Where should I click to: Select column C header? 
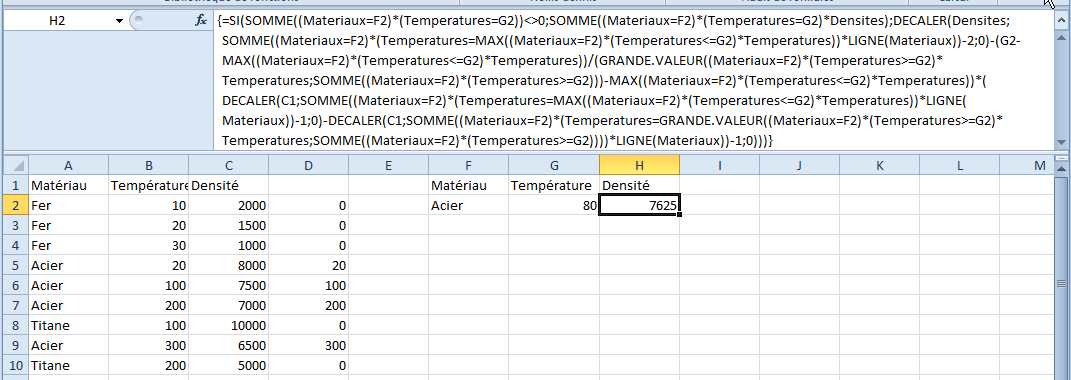pyautogui.click(x=228, y=165)
